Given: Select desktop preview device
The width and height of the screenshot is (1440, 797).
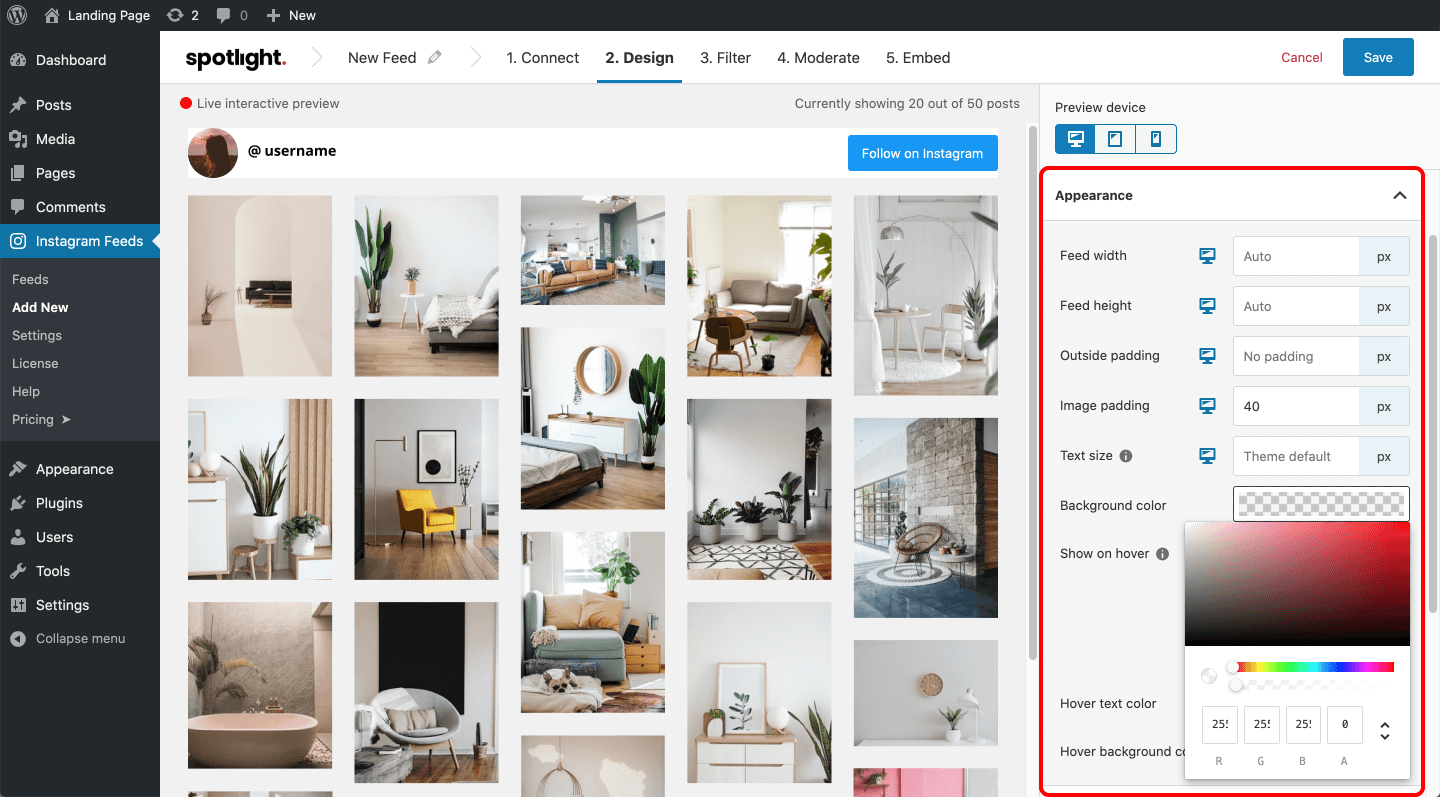Looking at the screenshot, I should (1076, 139).
